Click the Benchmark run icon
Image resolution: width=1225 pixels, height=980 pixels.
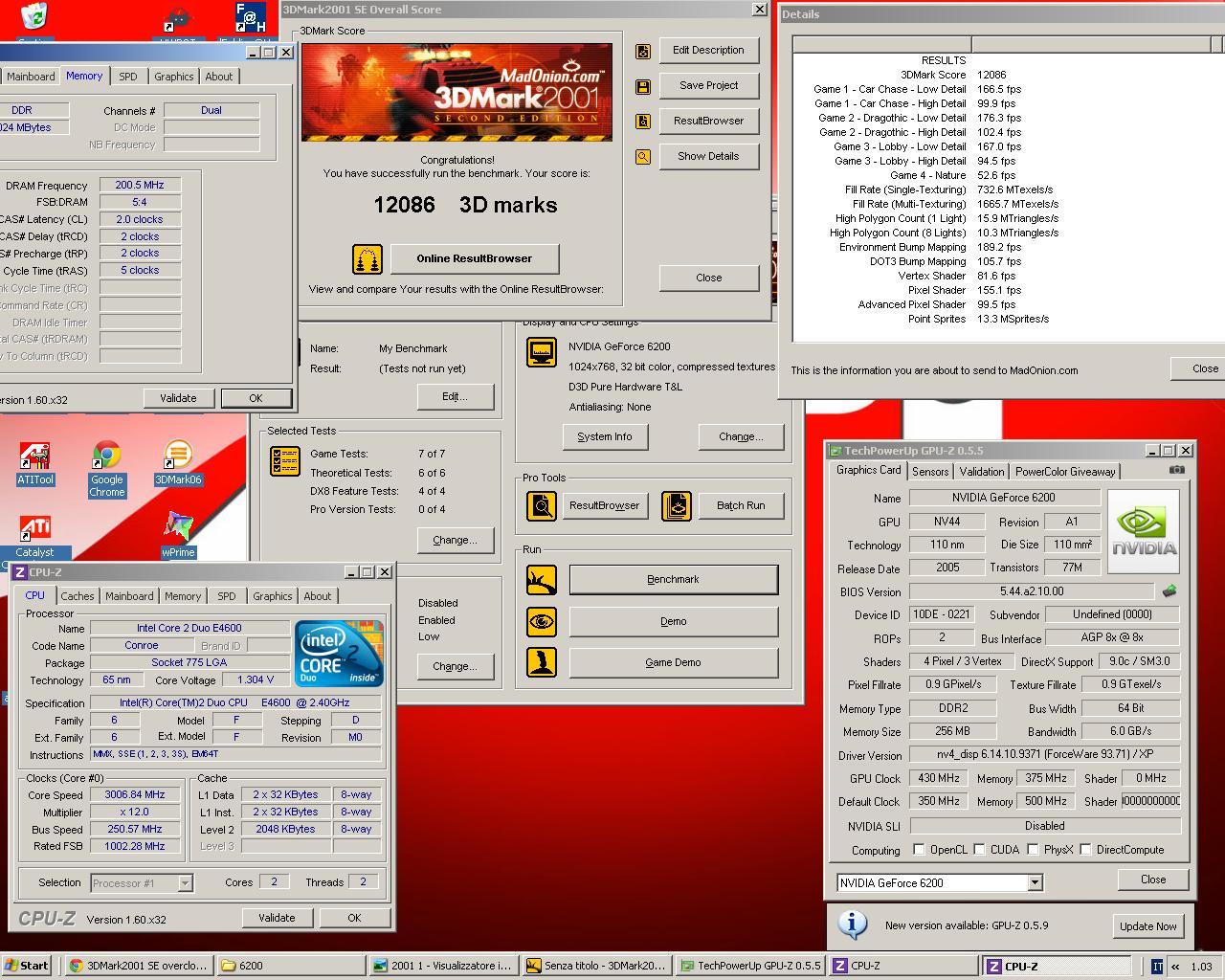pyautogui.click(x=542, y=579)
